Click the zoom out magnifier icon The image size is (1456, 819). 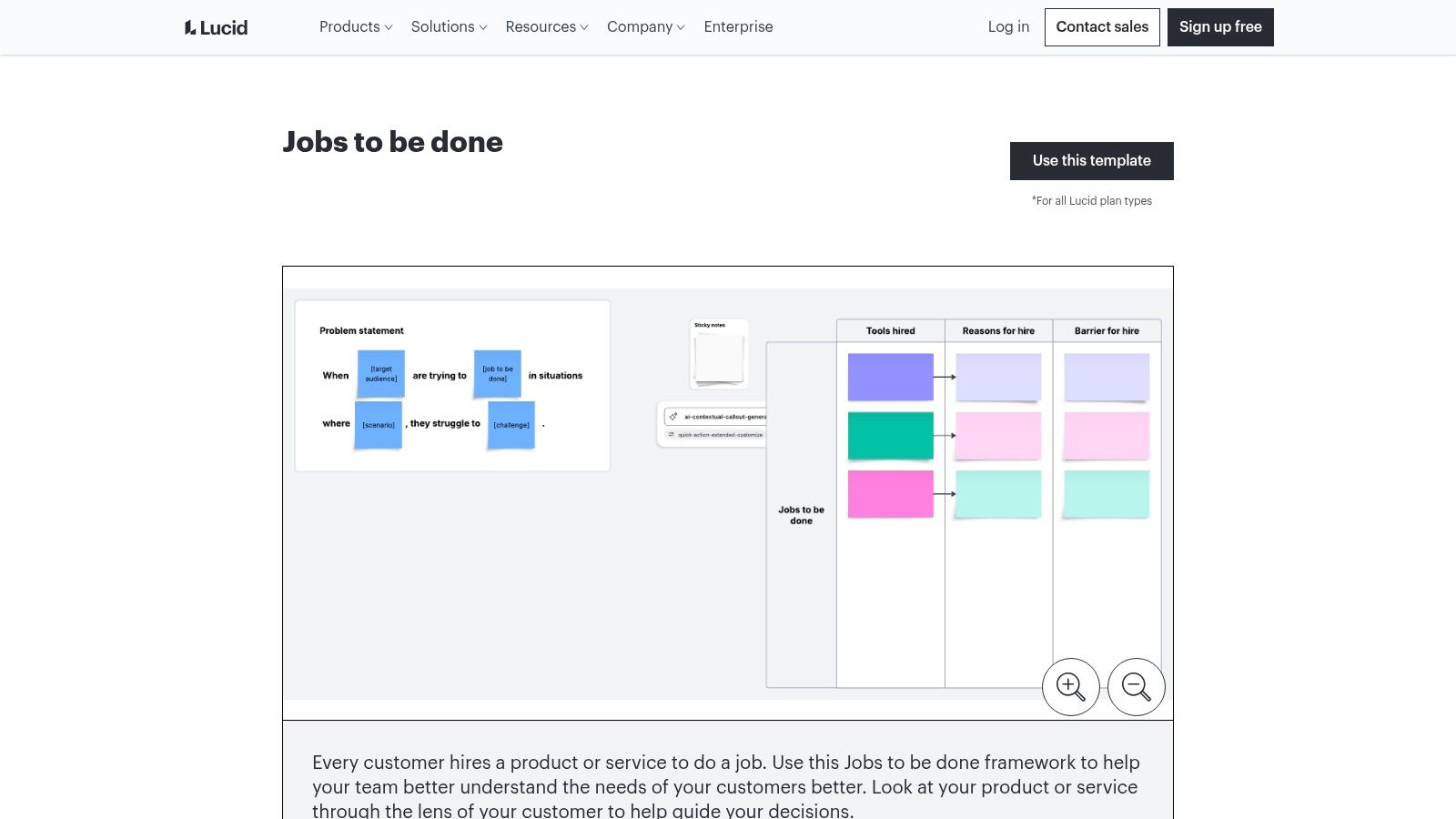(1136, 687)
